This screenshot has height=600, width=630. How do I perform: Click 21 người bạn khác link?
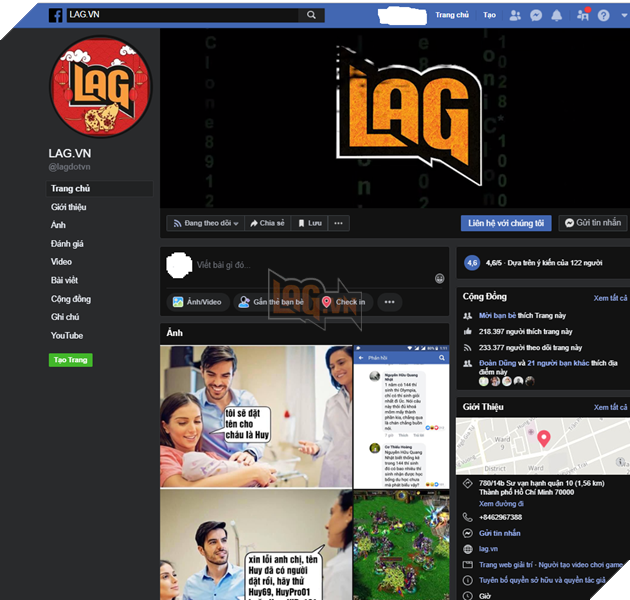[x=558, y=363]
